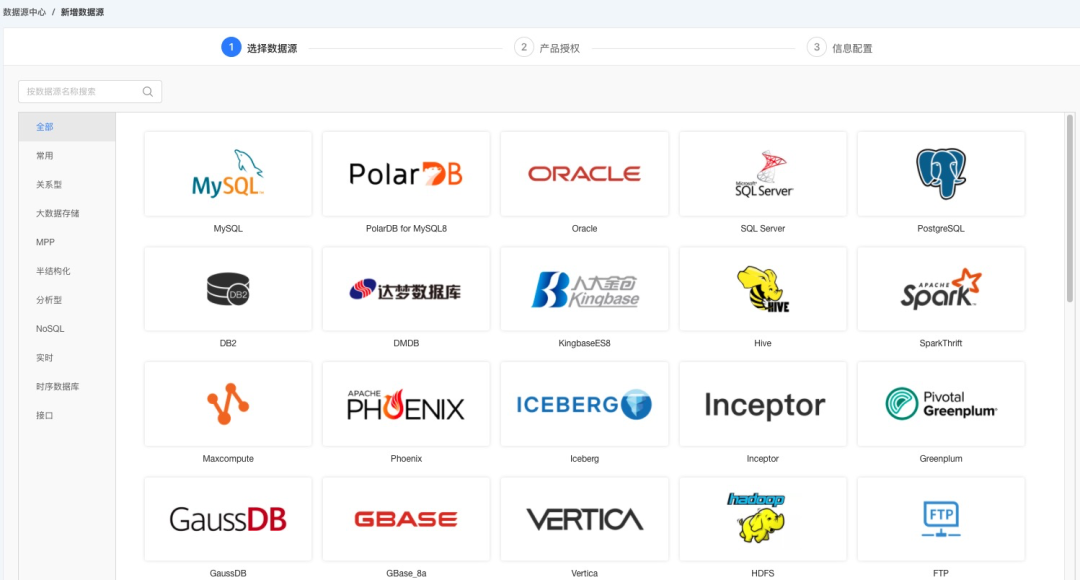1080x580 pixels.
Task: Click the 新增数据源 breadcrumb text
Action: click(82, 12)
